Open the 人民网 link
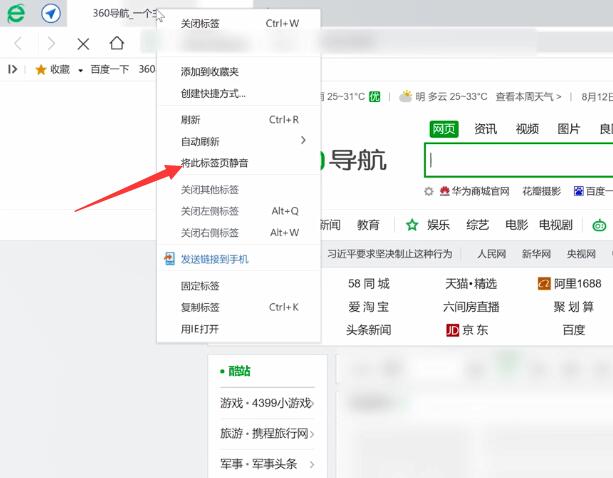613x478 pixels. [x=491, y=254]
